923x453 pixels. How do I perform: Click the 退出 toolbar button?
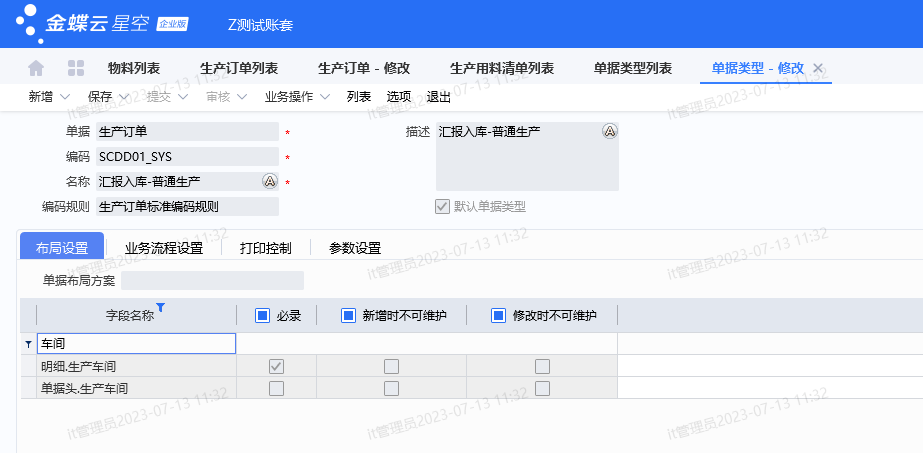(439, 97)
